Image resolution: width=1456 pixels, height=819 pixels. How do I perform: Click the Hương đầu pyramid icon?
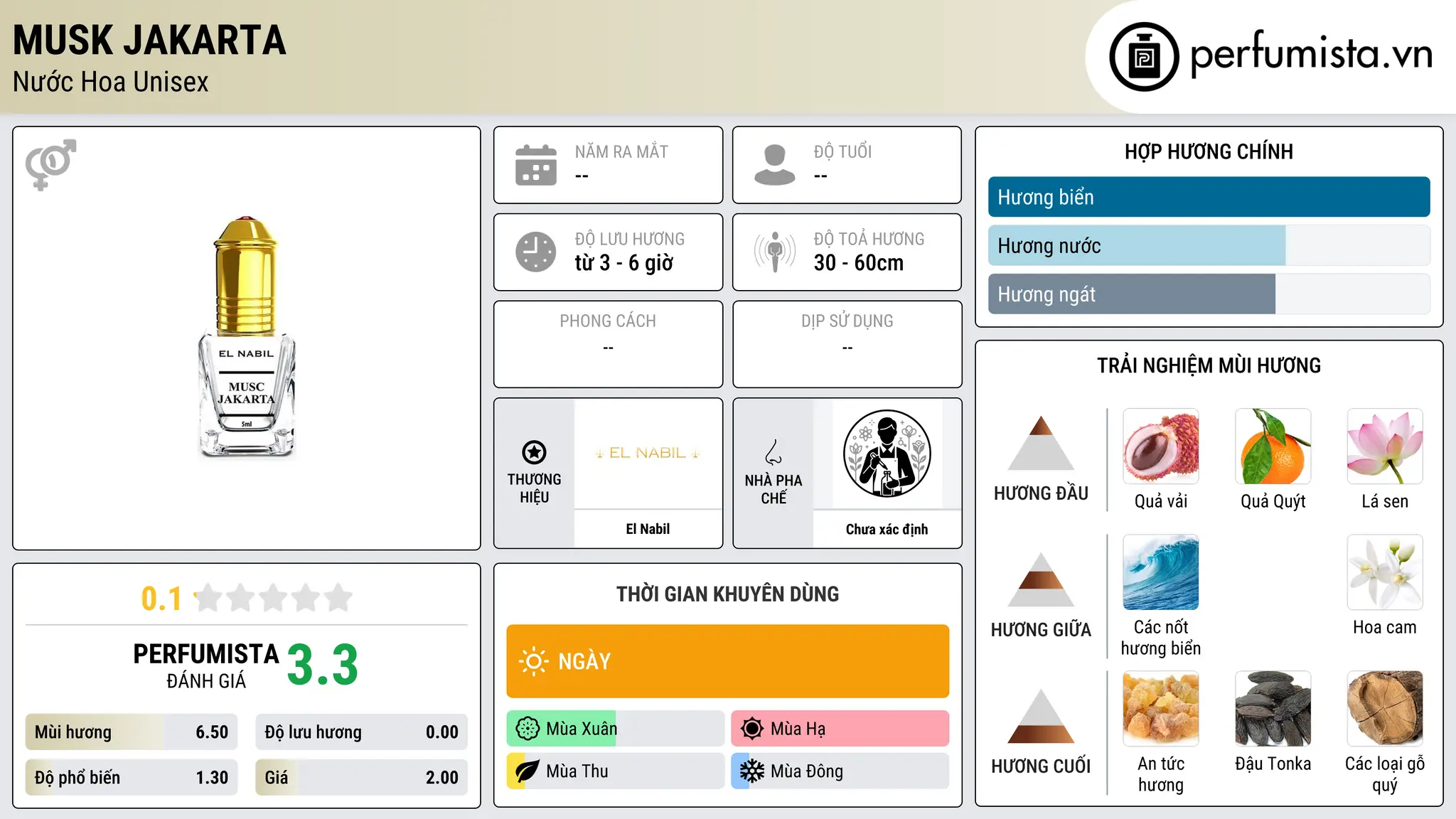point(1041,443)
